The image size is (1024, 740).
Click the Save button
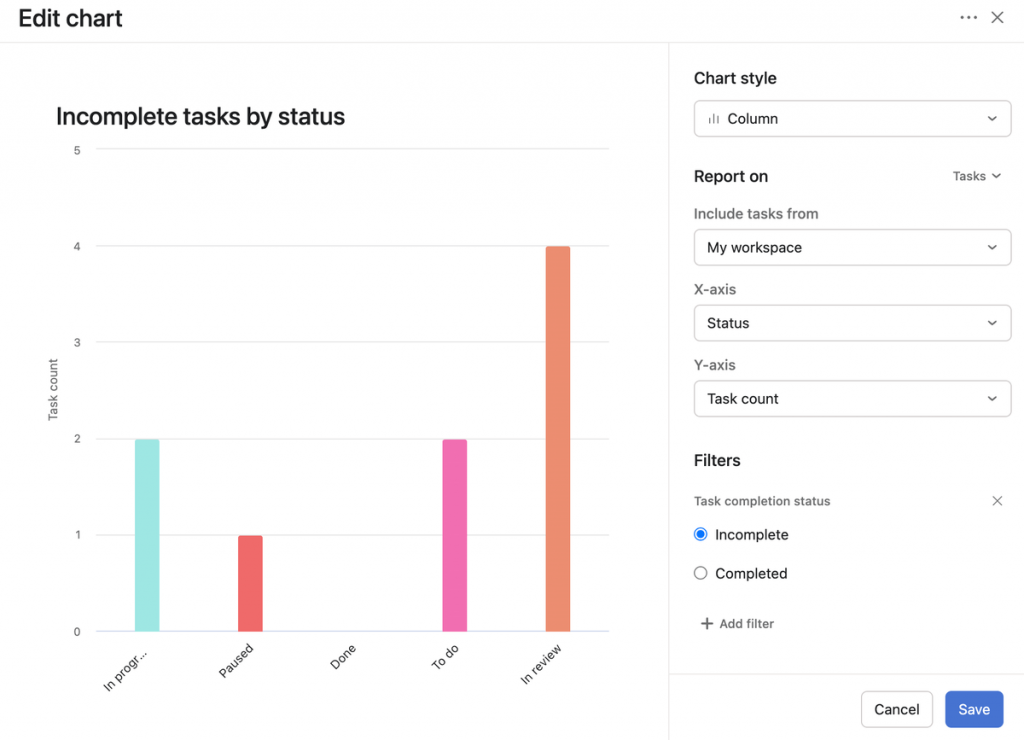(x=973, y=709)
